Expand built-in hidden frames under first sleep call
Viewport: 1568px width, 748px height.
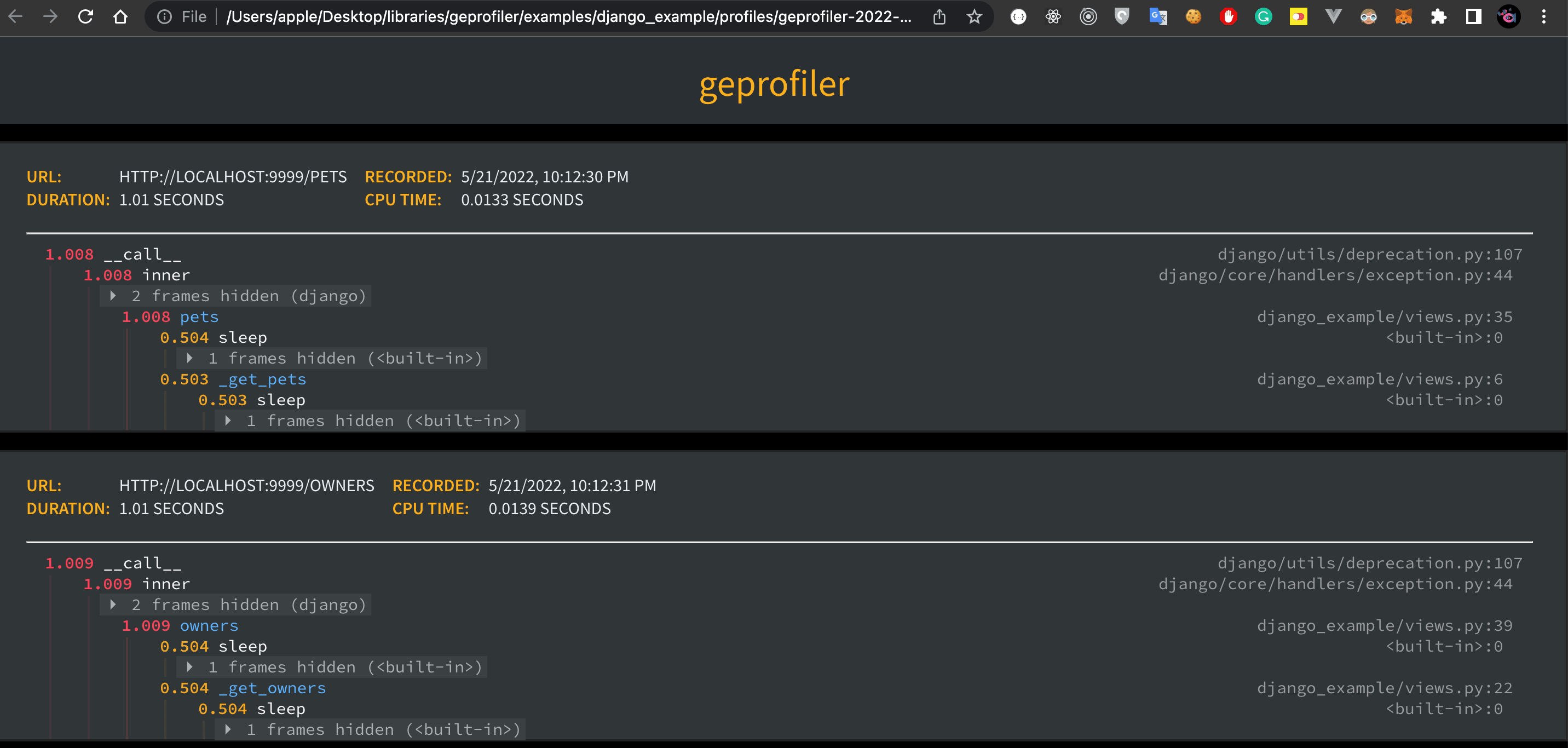point(189,359)
